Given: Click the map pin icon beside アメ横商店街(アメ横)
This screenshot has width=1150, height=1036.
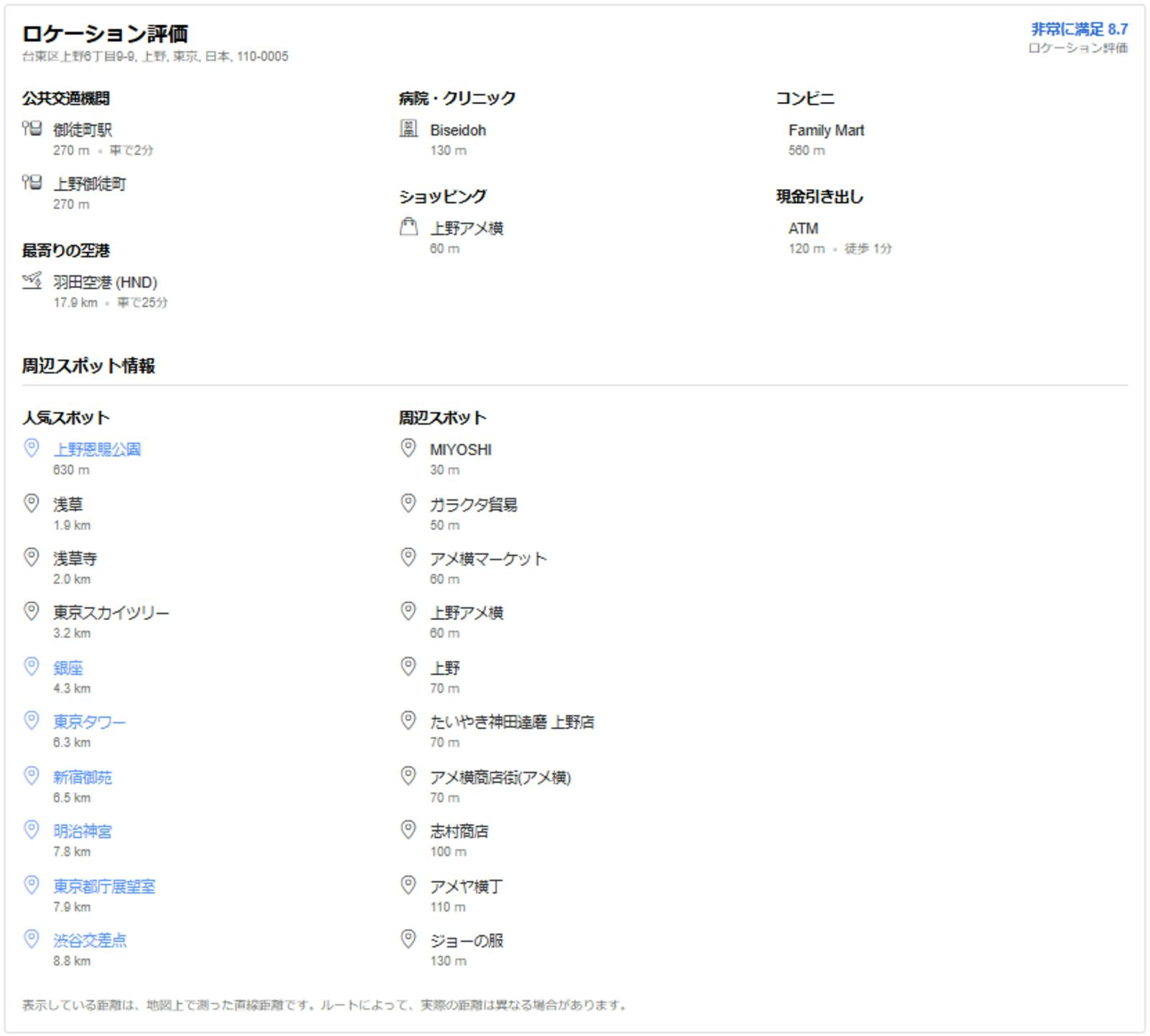Looking at the screenshot, I should click(408, 775).
